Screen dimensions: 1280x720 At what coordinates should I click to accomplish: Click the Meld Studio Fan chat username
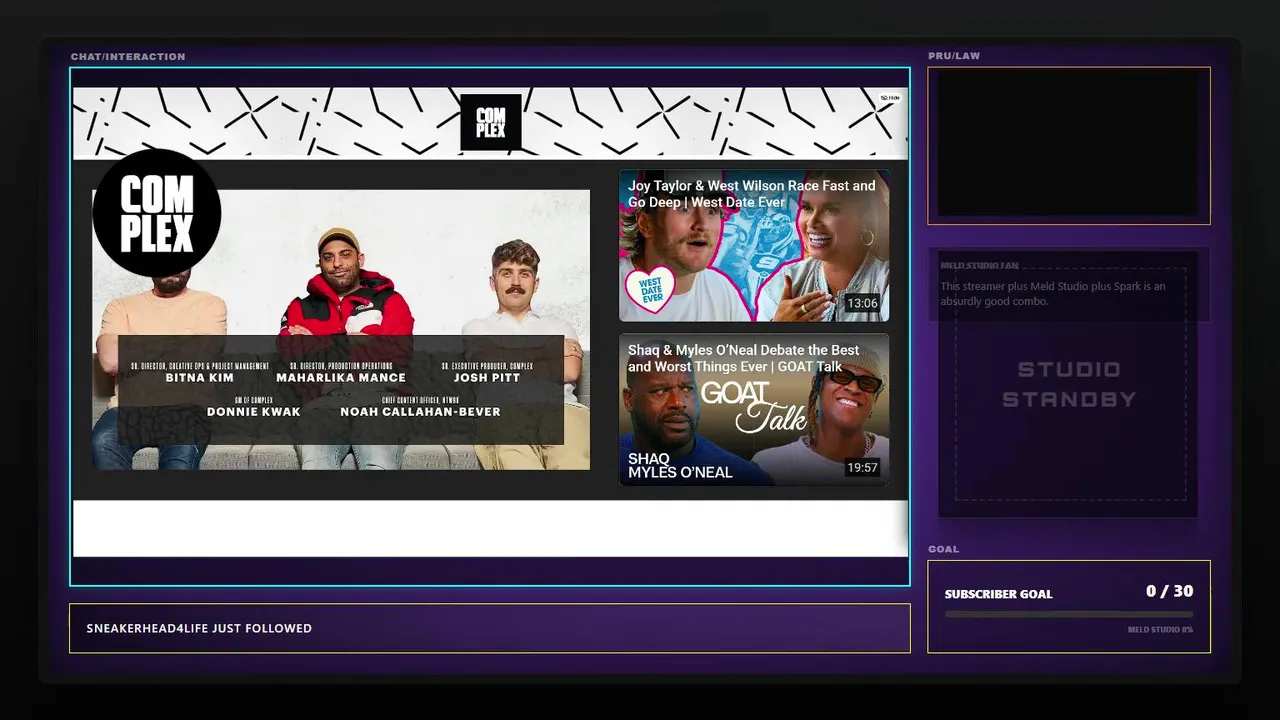tap(979, 266)
